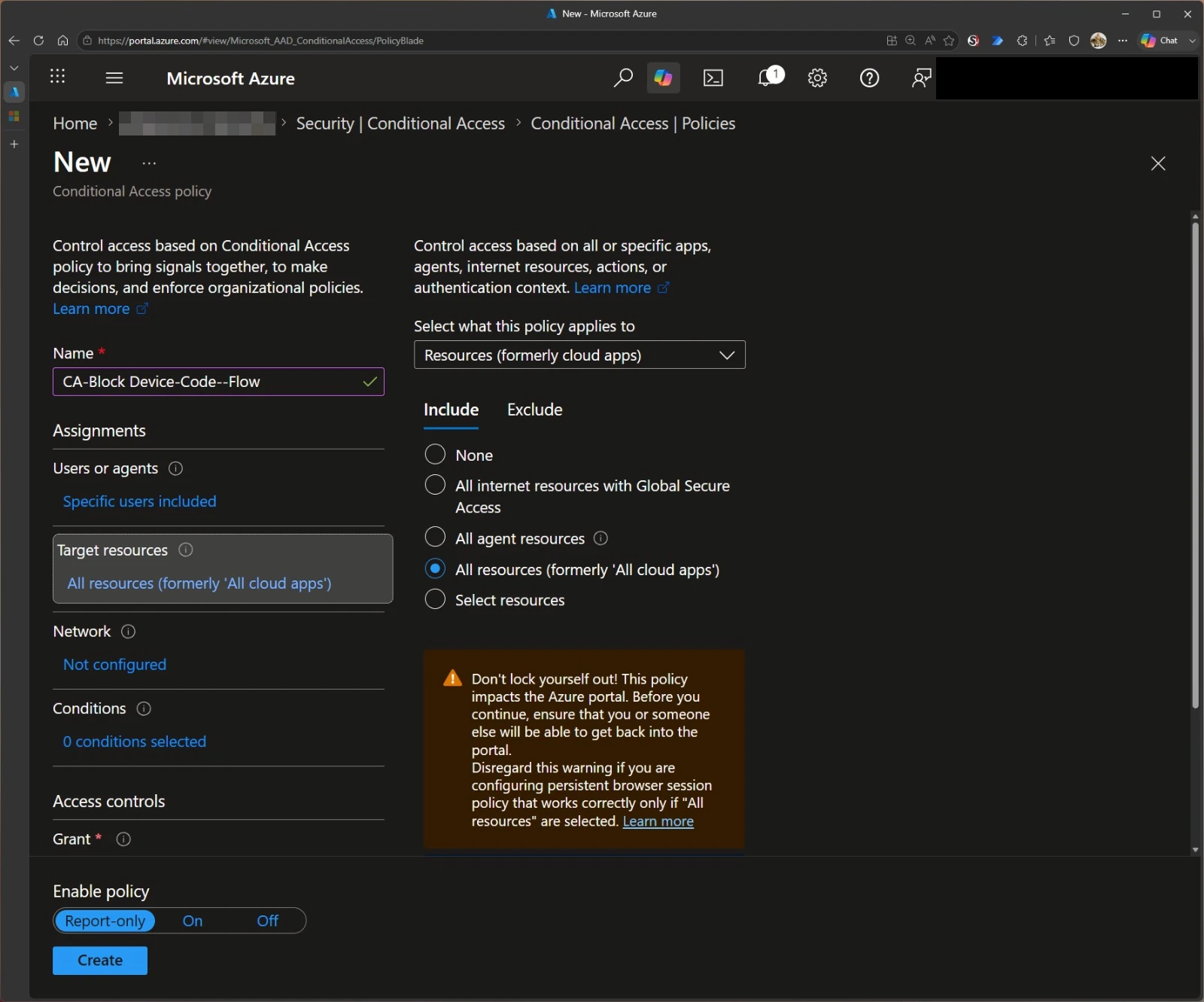Open the Support + troubleshooting help icon
Viewport: 1204px width, 1002px height.
tap(869, 78)
